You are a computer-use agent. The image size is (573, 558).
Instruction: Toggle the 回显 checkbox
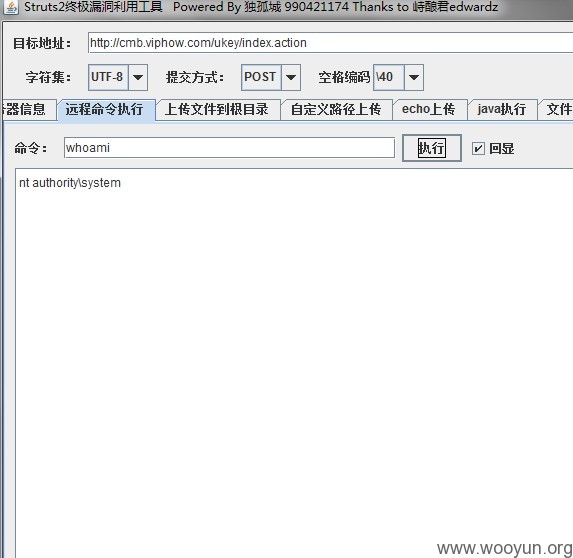(478, 149)
